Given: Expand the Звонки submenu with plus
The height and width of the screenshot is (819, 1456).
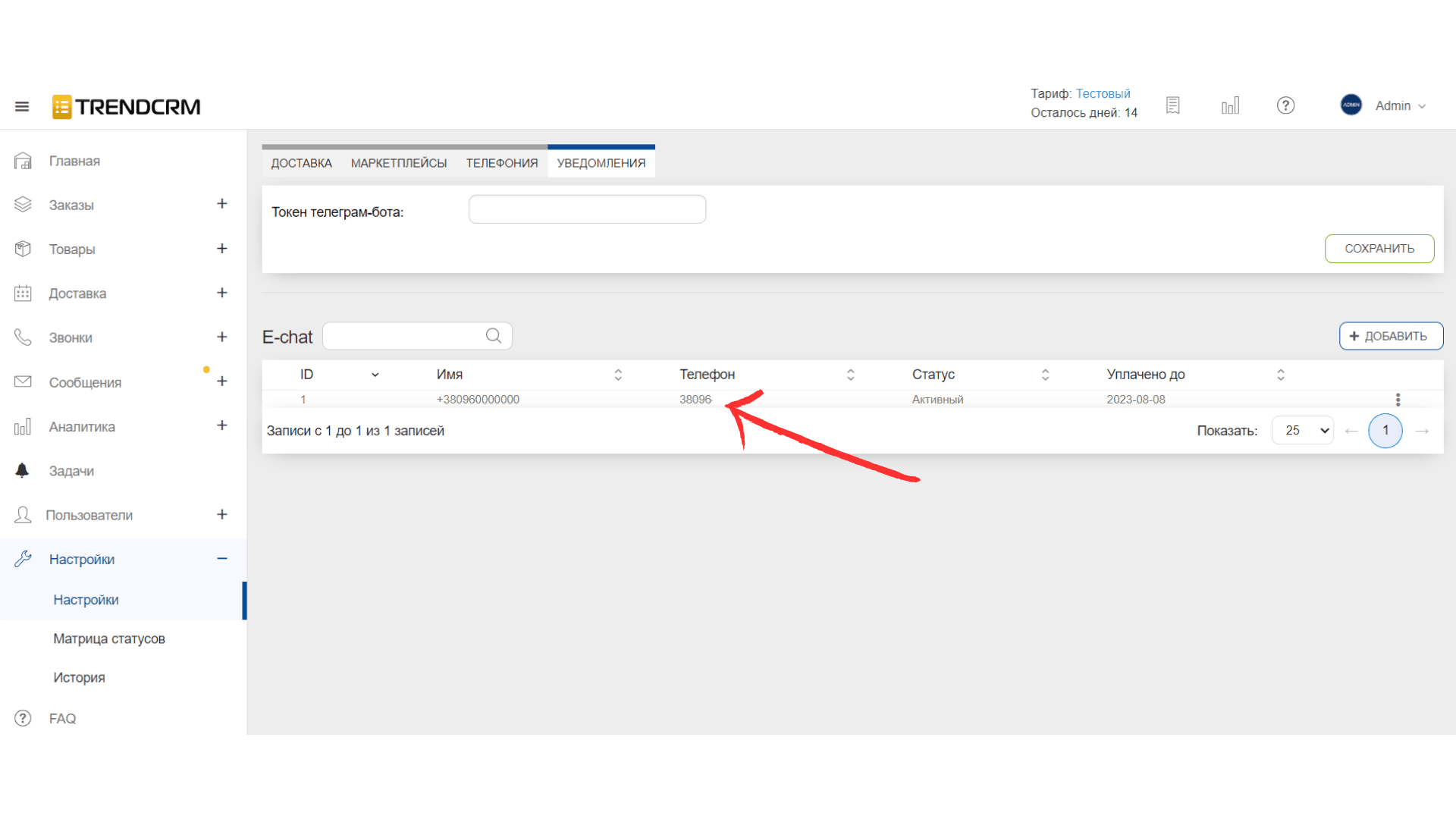Looking at the screenshot, I should (222, 337).
